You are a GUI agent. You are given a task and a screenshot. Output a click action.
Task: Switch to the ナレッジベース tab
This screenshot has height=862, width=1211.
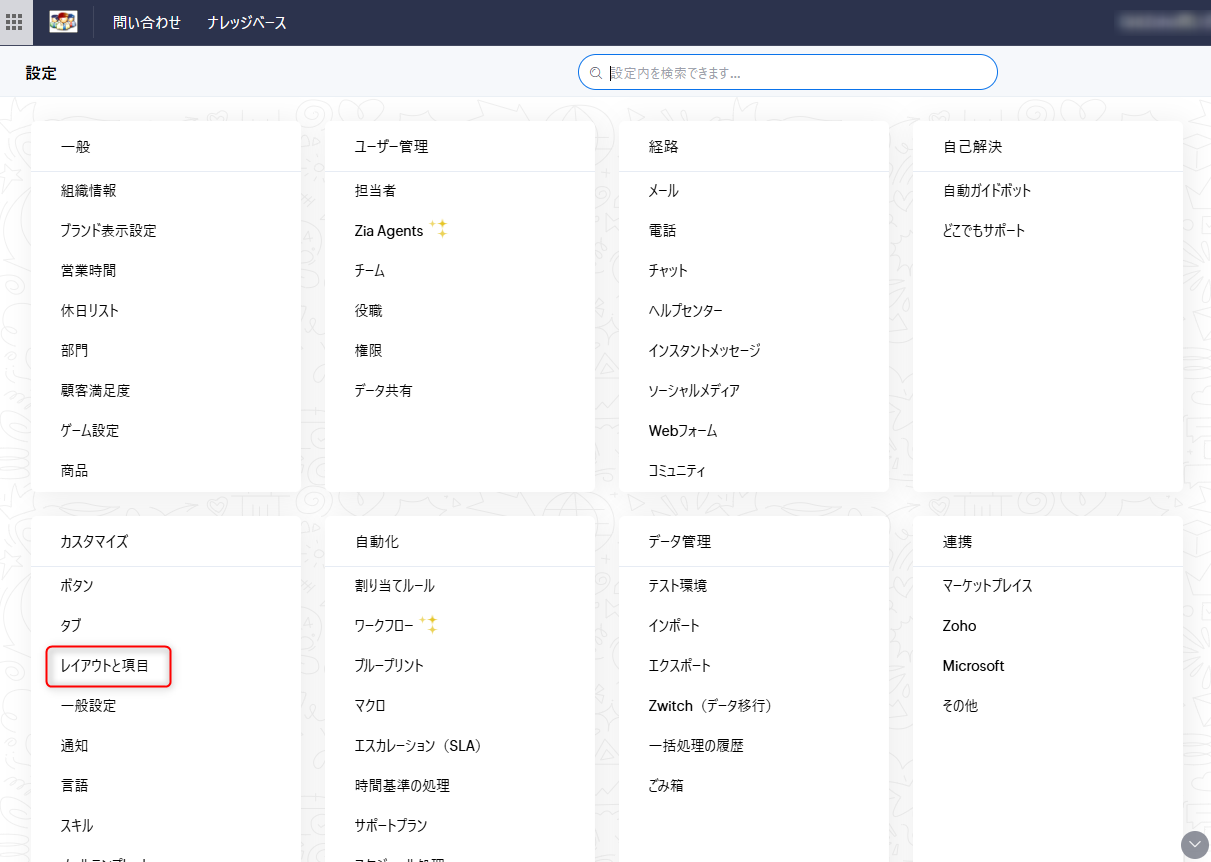coord(247,22)
